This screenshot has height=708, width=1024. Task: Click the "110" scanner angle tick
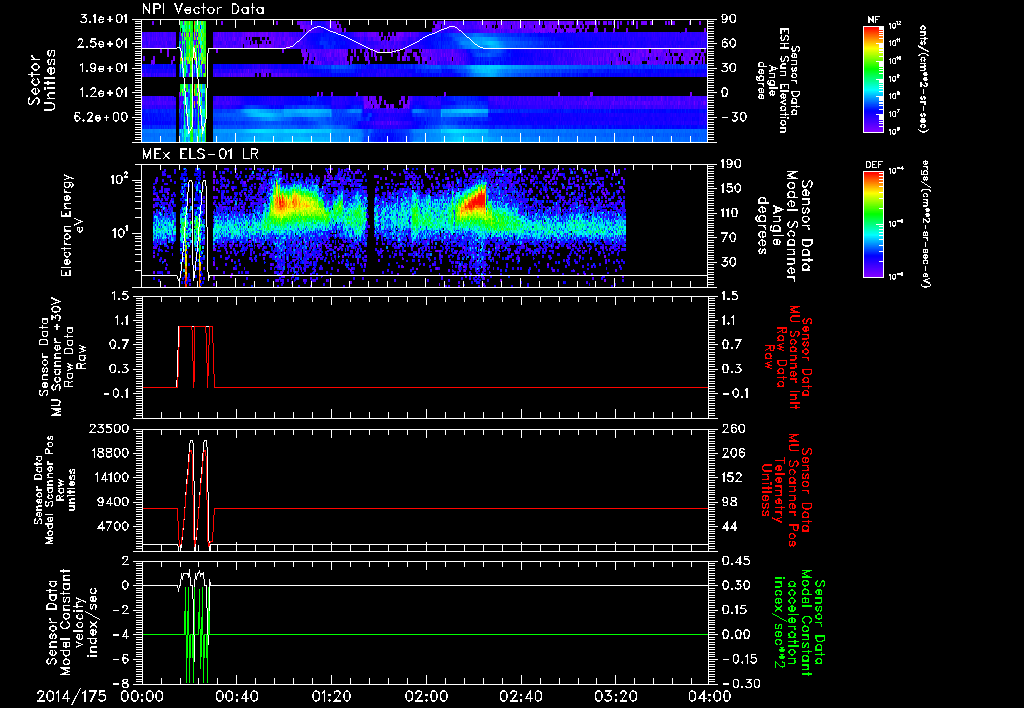[732, 213]
